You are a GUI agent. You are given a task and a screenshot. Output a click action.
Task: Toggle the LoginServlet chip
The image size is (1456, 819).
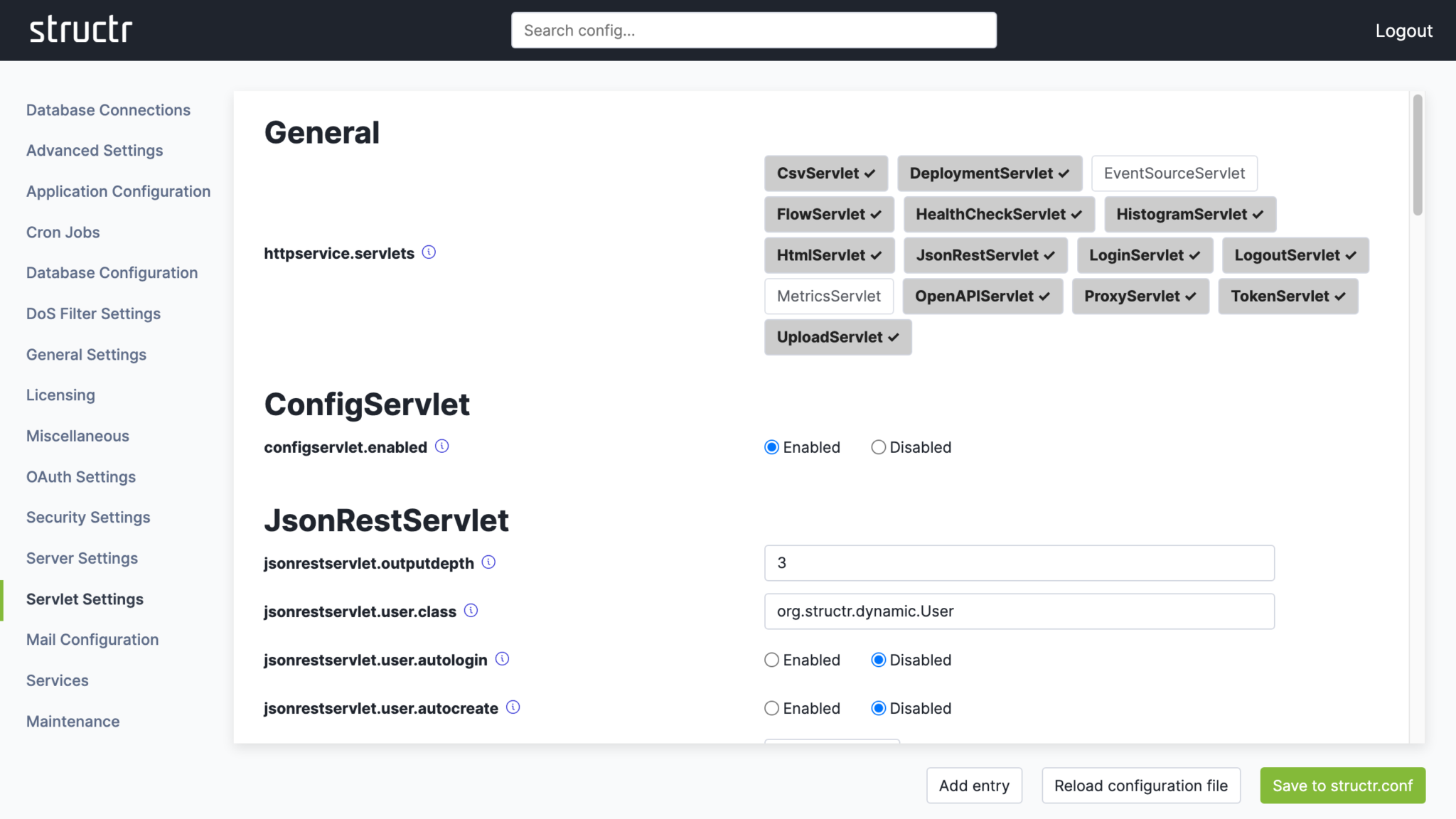click(x=1145, y=255)
